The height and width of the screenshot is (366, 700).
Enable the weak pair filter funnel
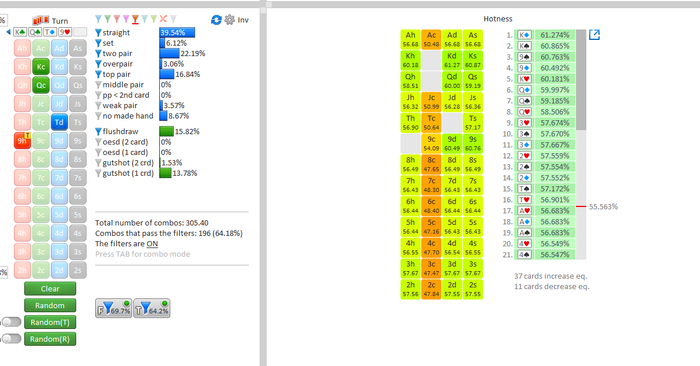tap(98, 106)
